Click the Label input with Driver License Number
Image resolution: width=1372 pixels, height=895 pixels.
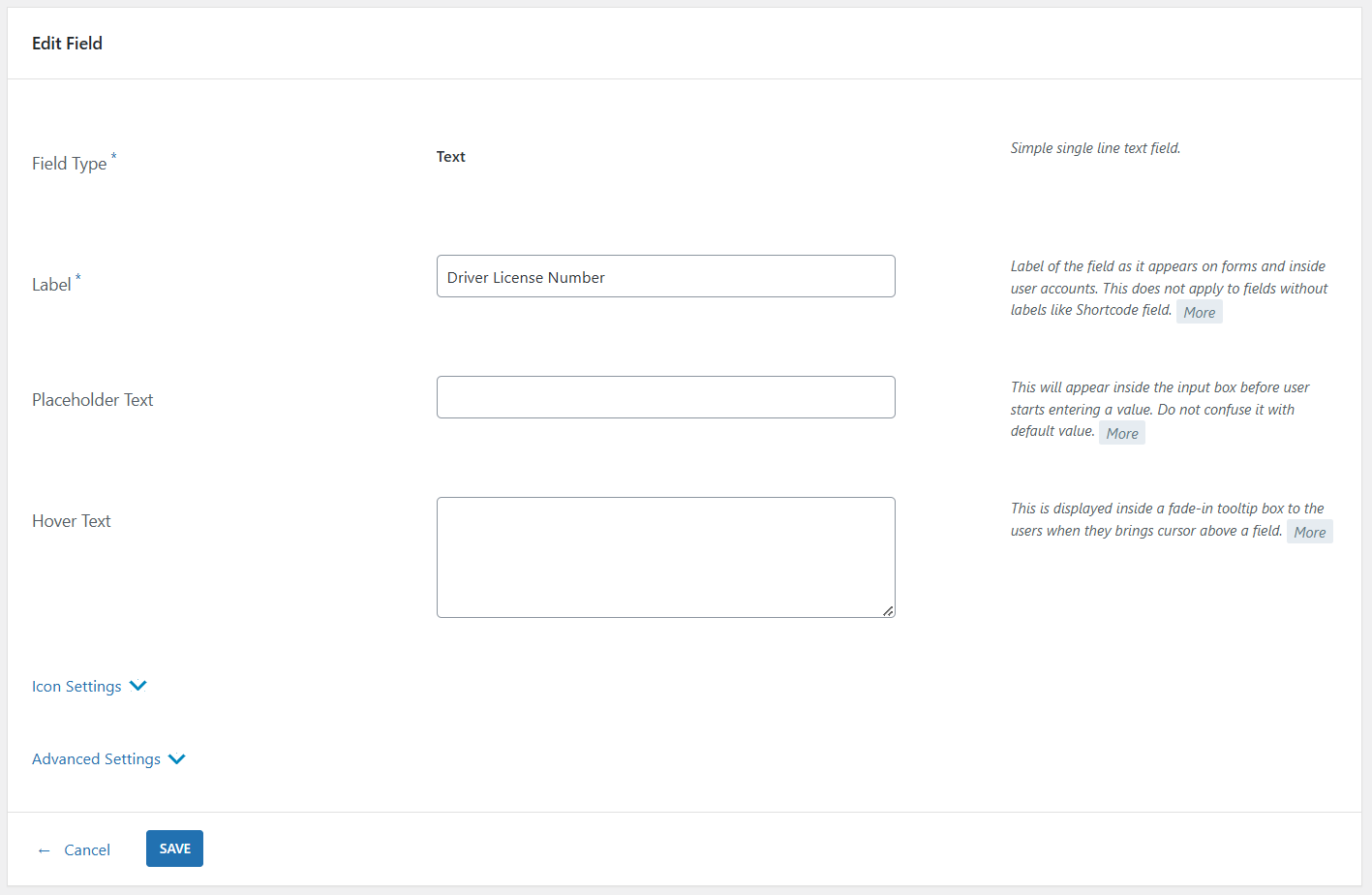pos(665,277)
